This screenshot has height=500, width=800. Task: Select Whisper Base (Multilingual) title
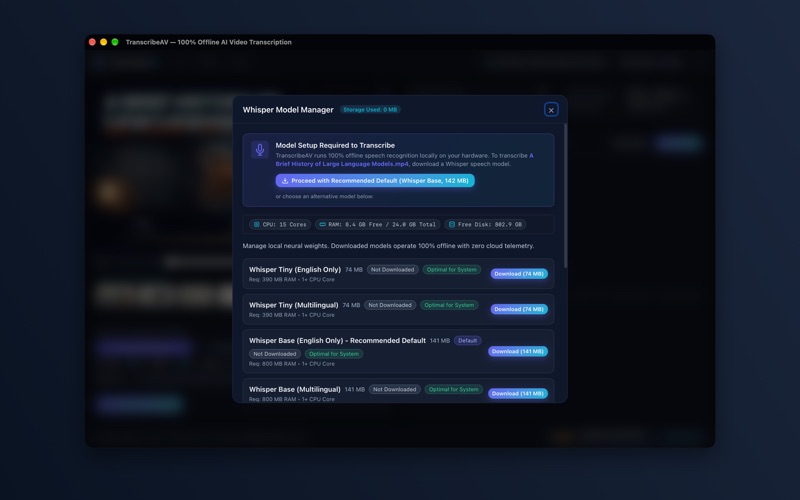294,389
